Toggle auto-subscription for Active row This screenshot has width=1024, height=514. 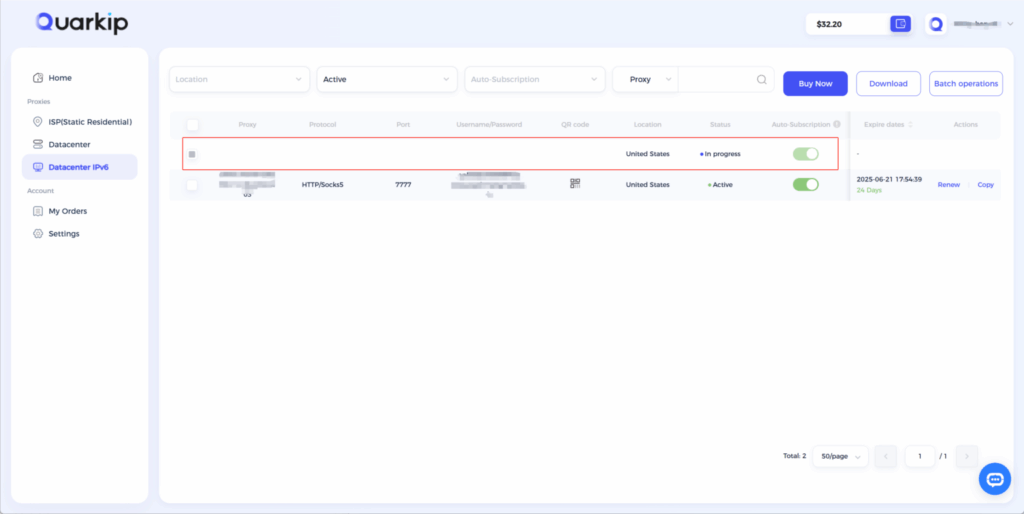click(805, 185)
